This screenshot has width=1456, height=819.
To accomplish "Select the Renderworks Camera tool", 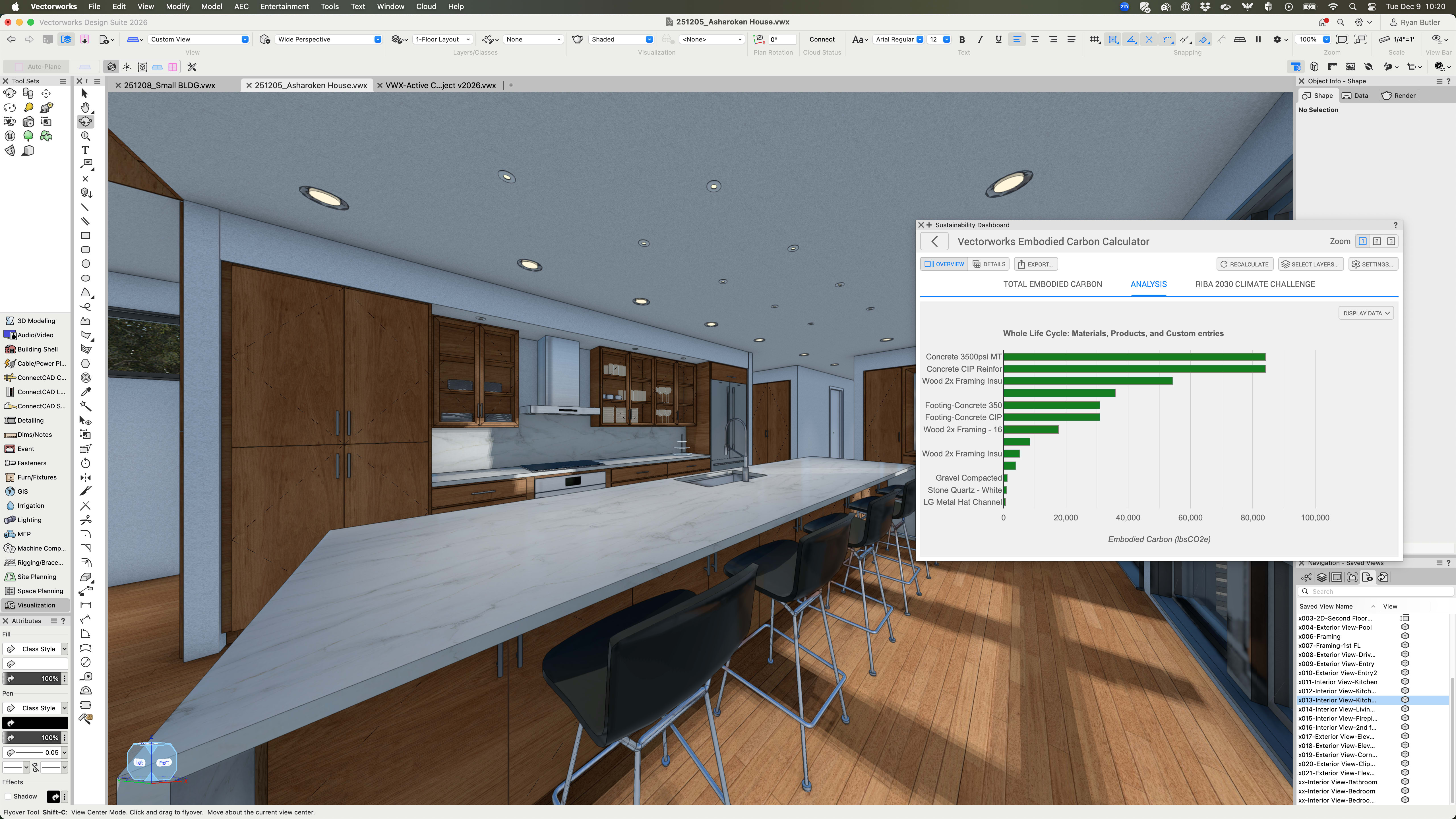I will pyautogui.click(x=28, y=122).
